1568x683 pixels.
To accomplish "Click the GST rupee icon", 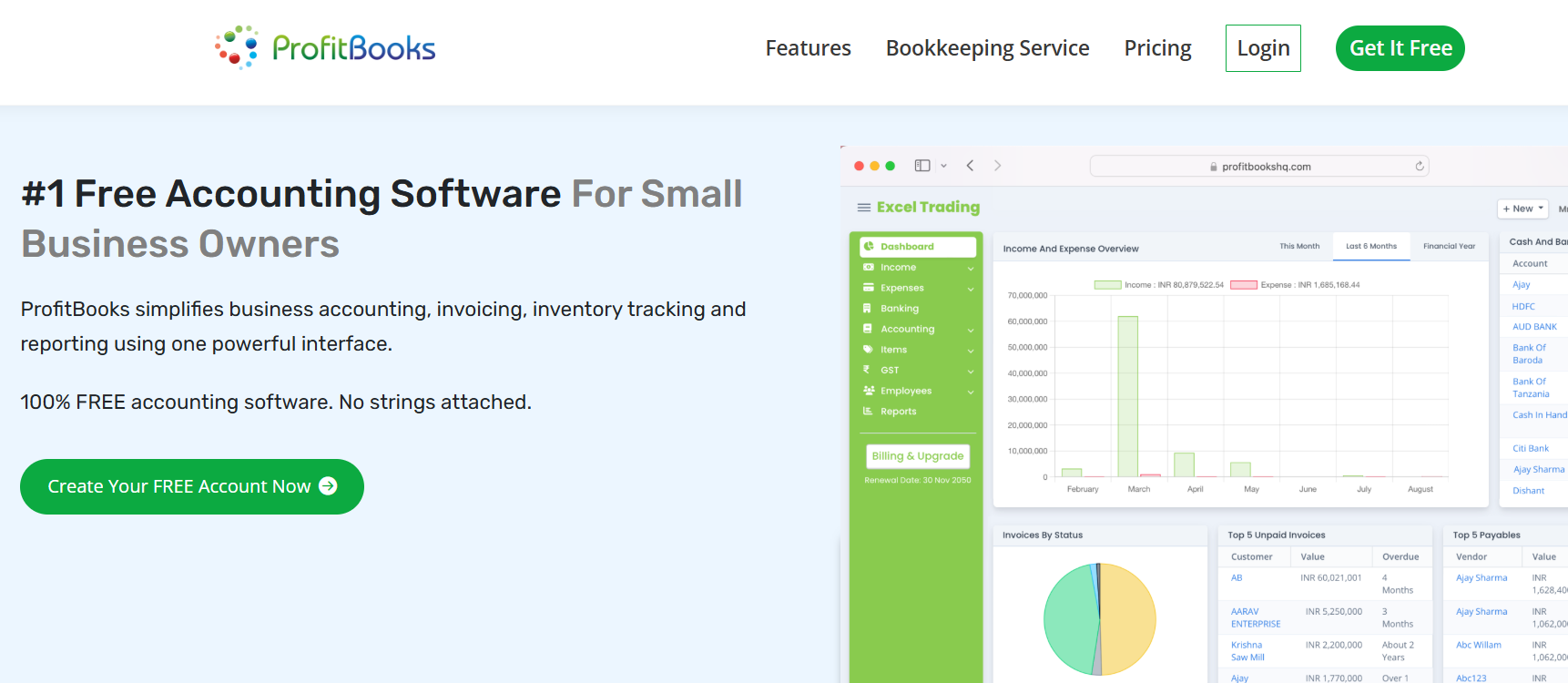I will pos(867,370).
